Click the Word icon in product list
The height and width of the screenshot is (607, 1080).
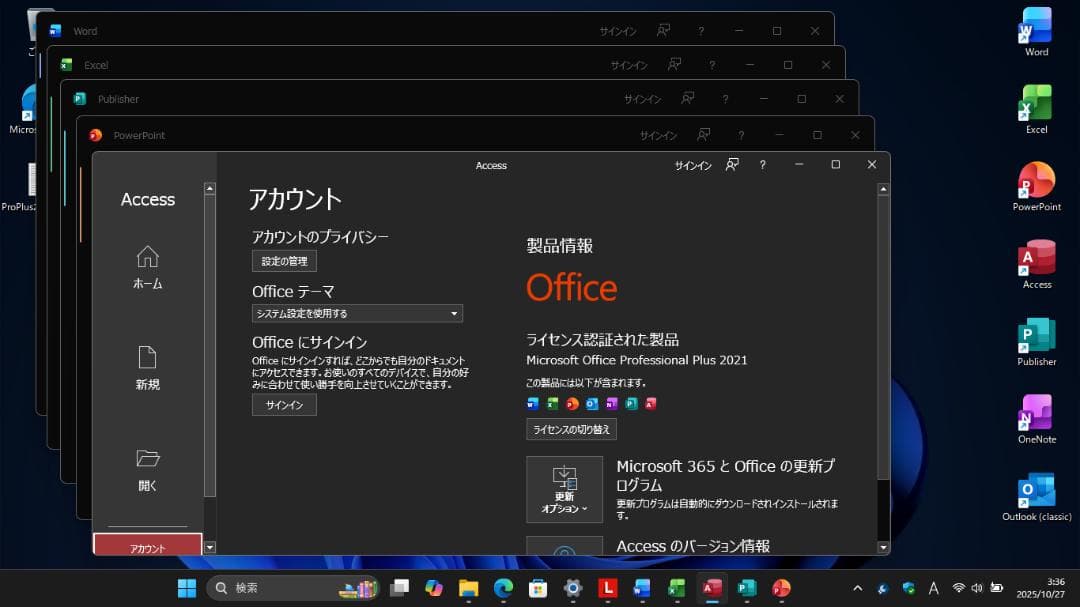[533, 404]
